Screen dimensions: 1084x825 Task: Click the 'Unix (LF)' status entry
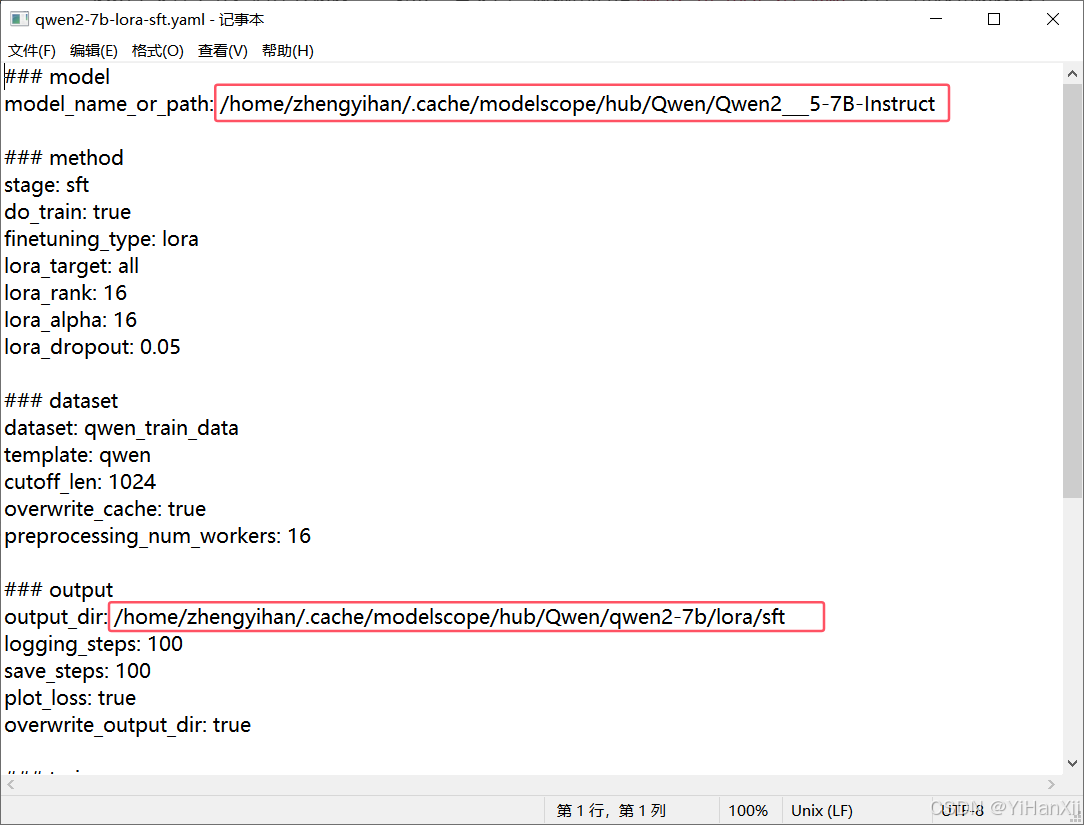(x=821, y=810)
